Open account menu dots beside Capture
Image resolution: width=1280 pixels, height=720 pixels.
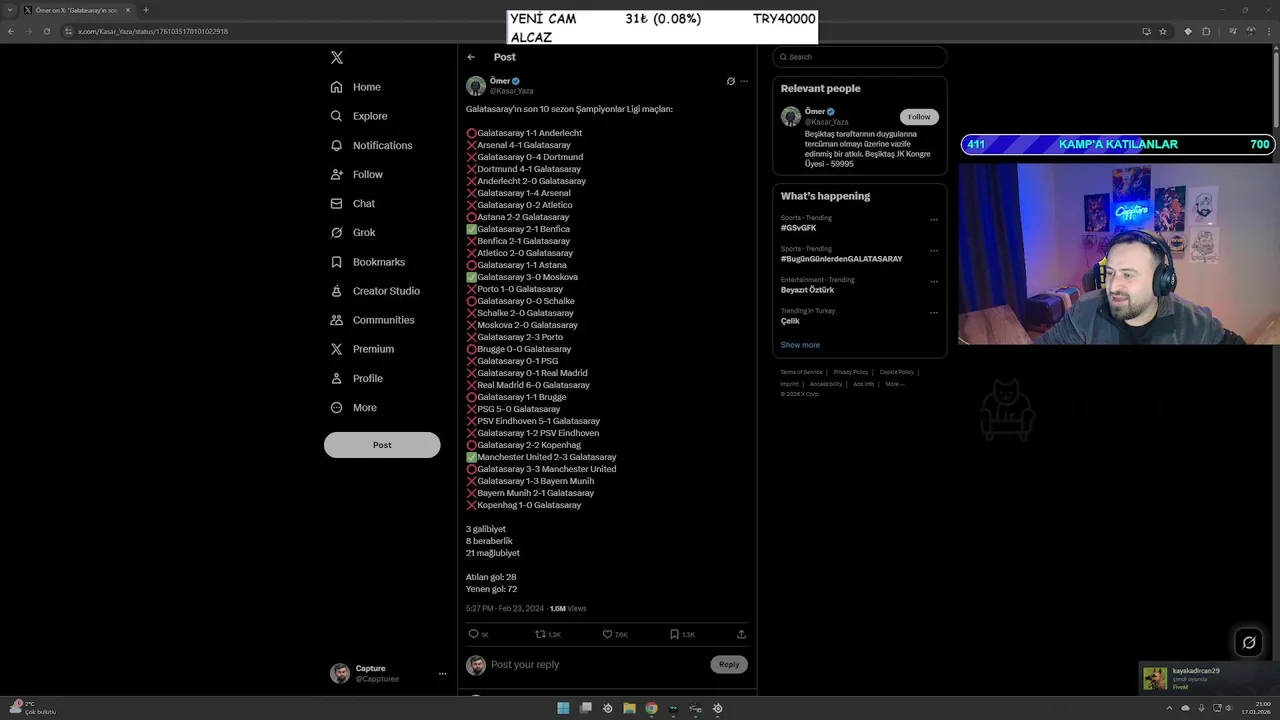pos(442,674)
